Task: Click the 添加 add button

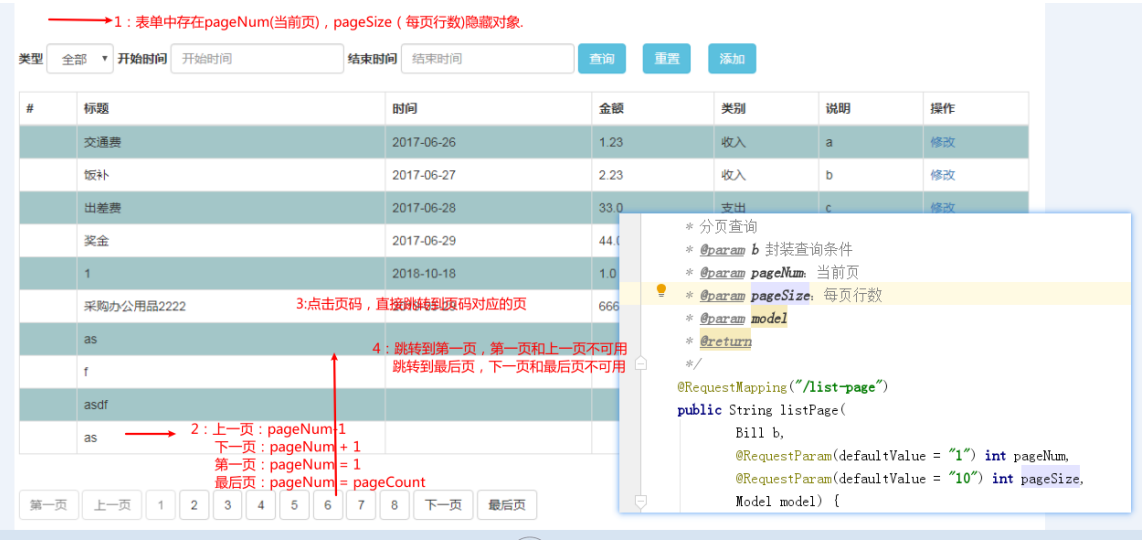Action: coord(732,59)
